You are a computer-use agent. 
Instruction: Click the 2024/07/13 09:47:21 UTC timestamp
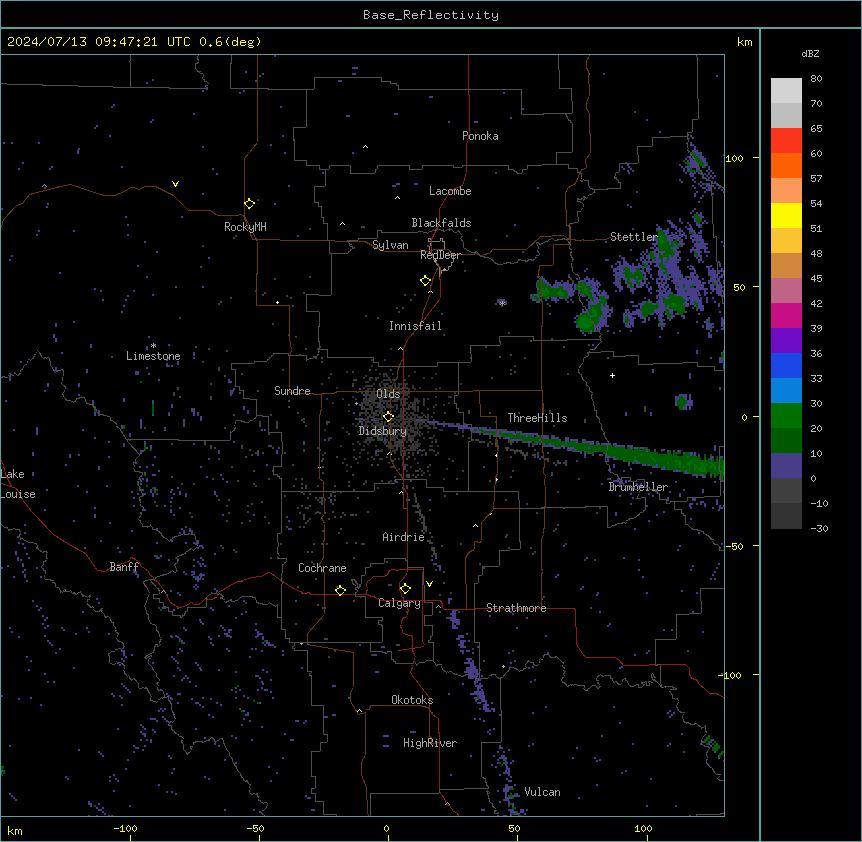[98, 42]
